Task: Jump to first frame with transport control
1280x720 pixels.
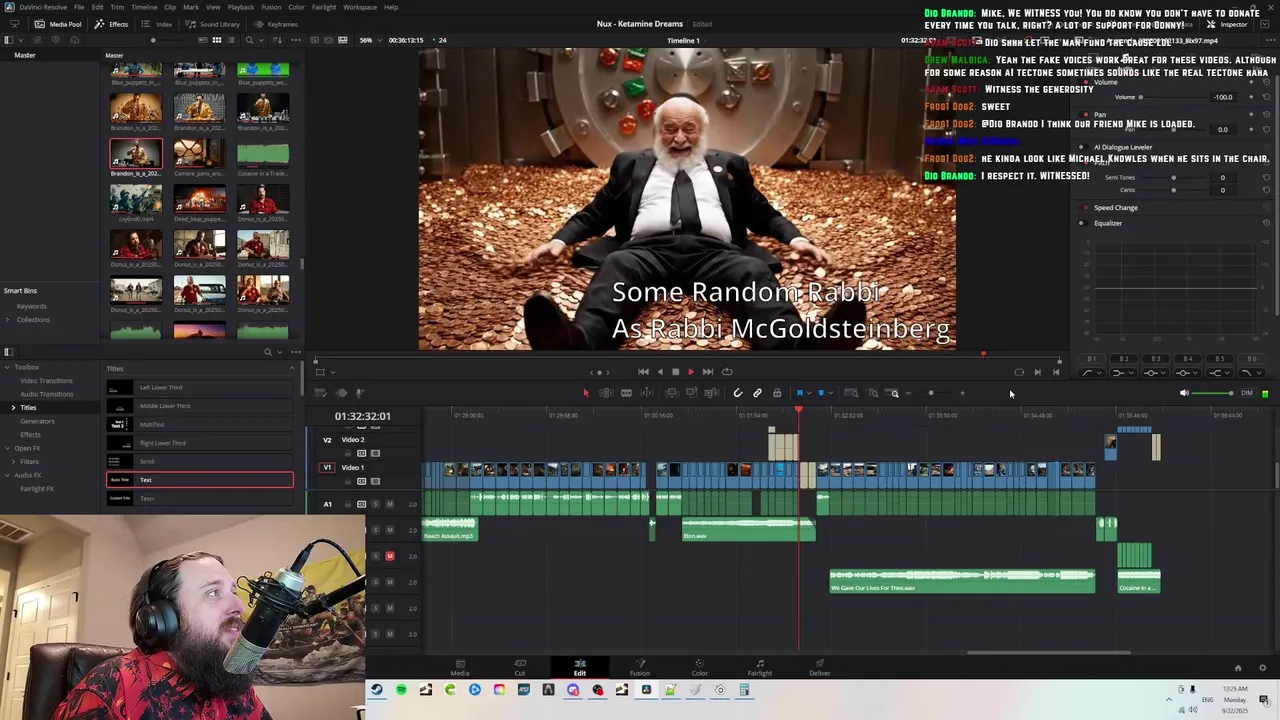Action: tap(643, 372)
